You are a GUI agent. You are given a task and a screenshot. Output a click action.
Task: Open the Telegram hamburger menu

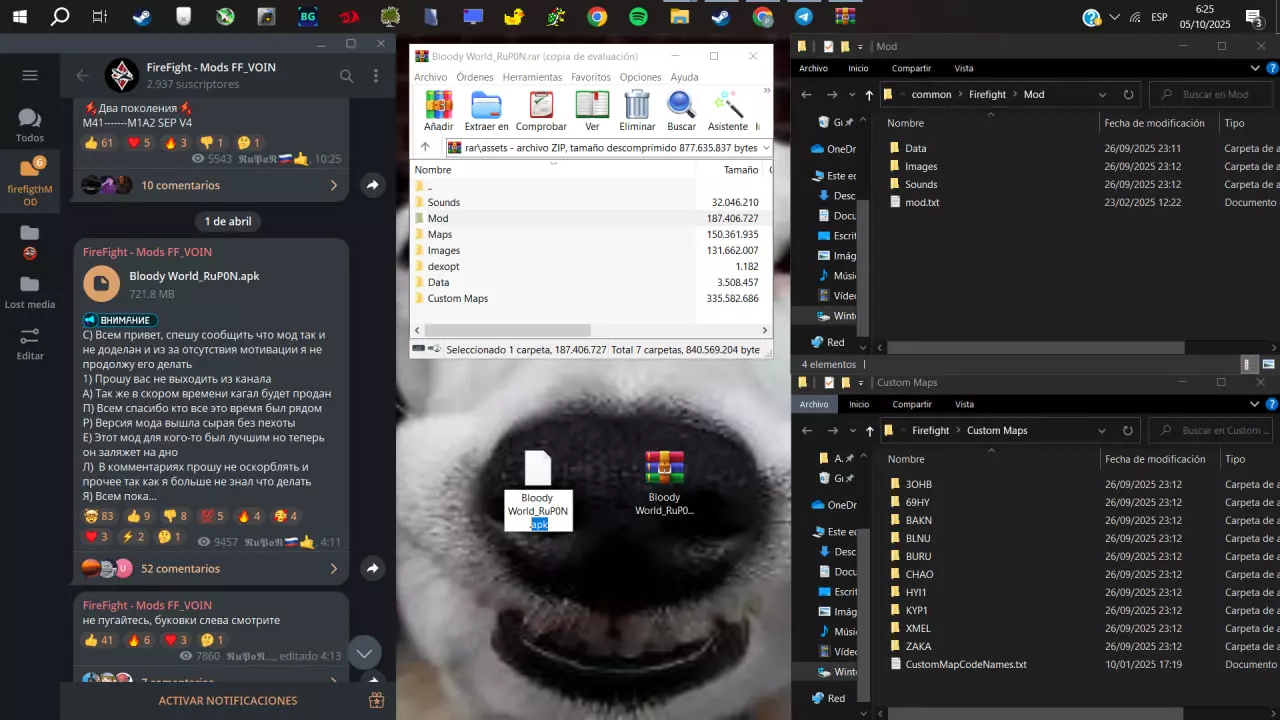(x=30, y=75)
